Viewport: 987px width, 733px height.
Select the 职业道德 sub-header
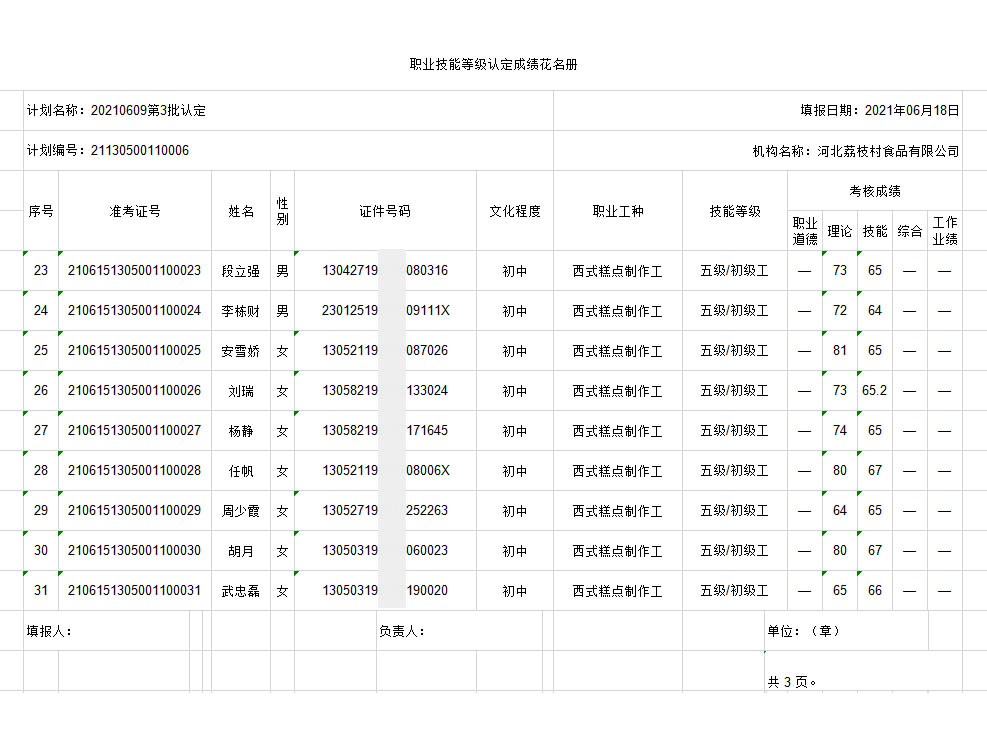coord(804,231)
